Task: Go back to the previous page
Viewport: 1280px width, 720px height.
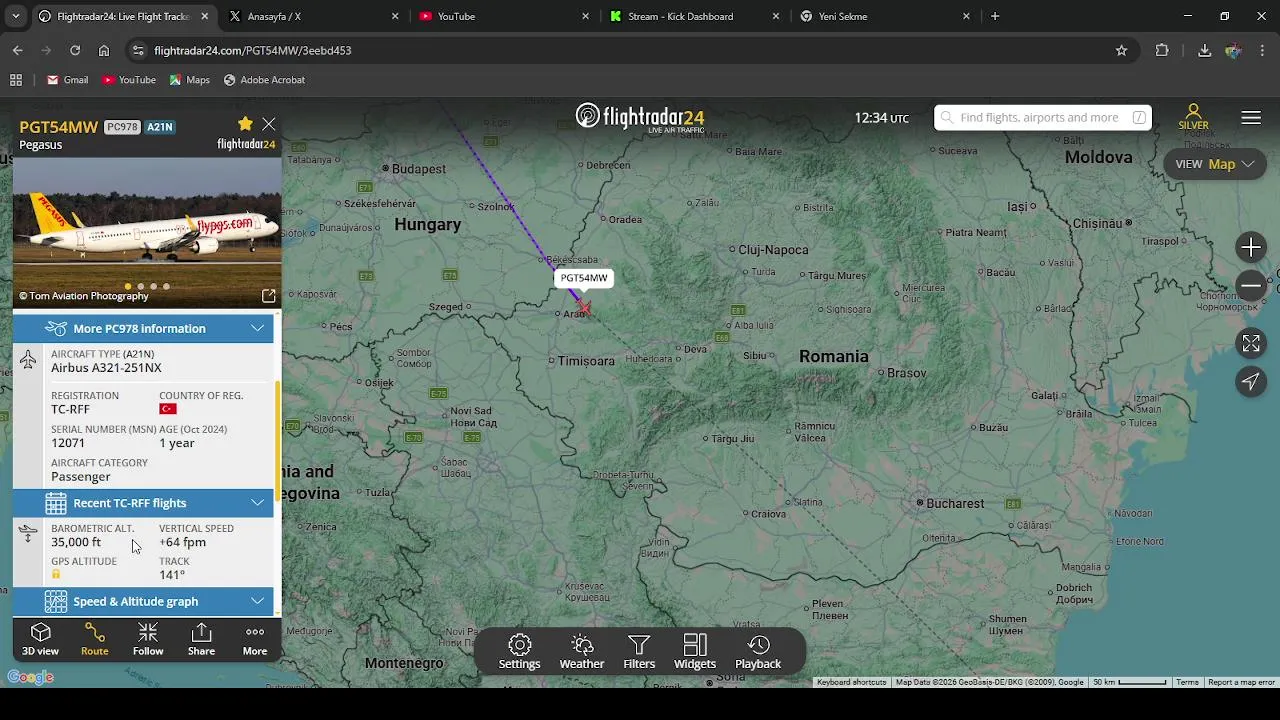Action: [x=17, y=50]
